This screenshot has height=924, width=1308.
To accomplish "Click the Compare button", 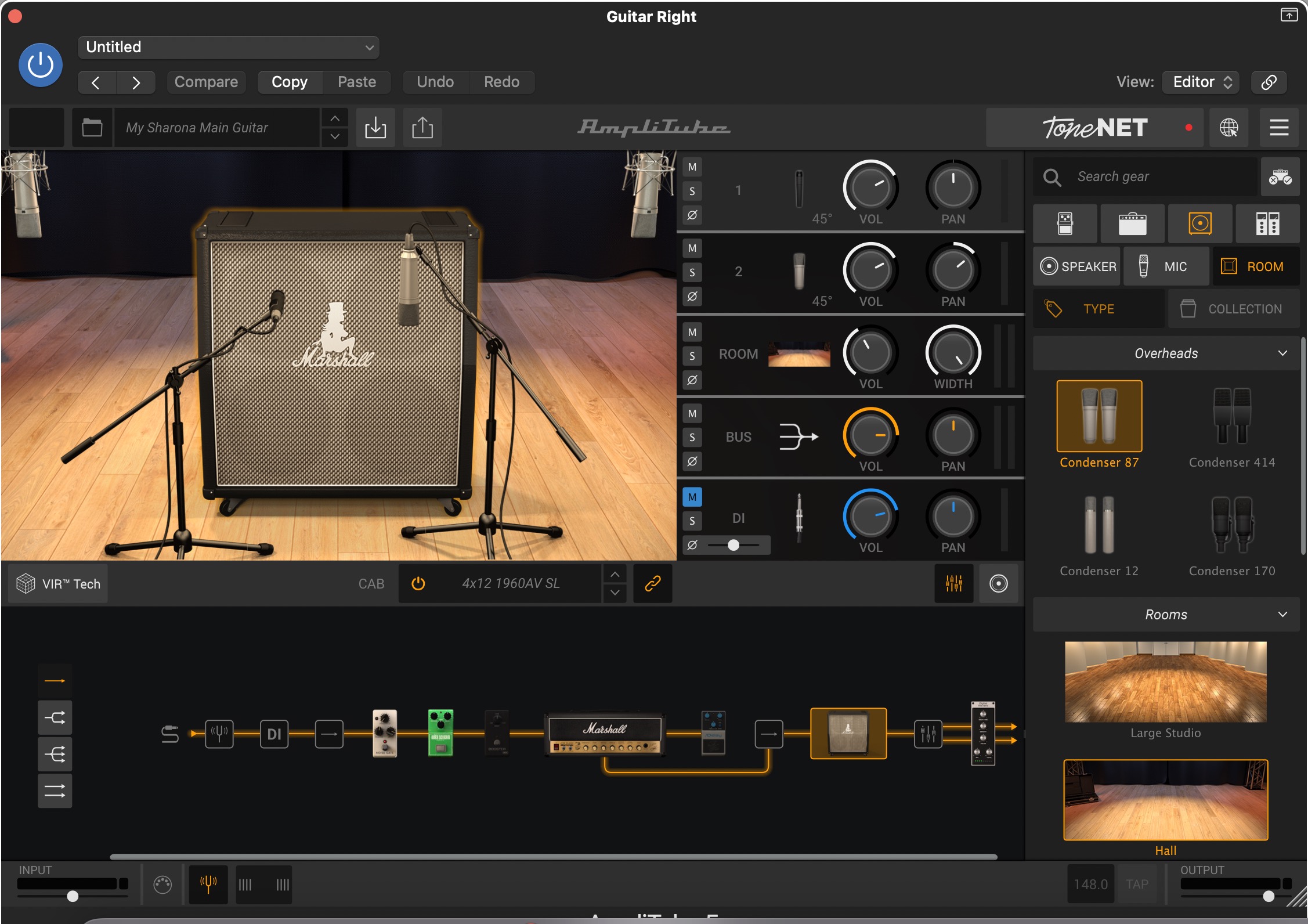I will pyautogui.click(x=206, y=82).
